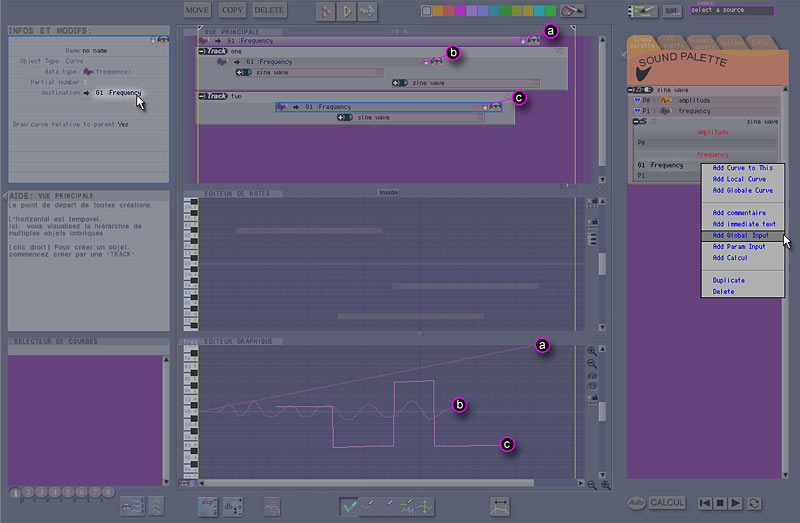Choose 'Add Global Input' menu item
Screen dimensions: 800x523
742,235
